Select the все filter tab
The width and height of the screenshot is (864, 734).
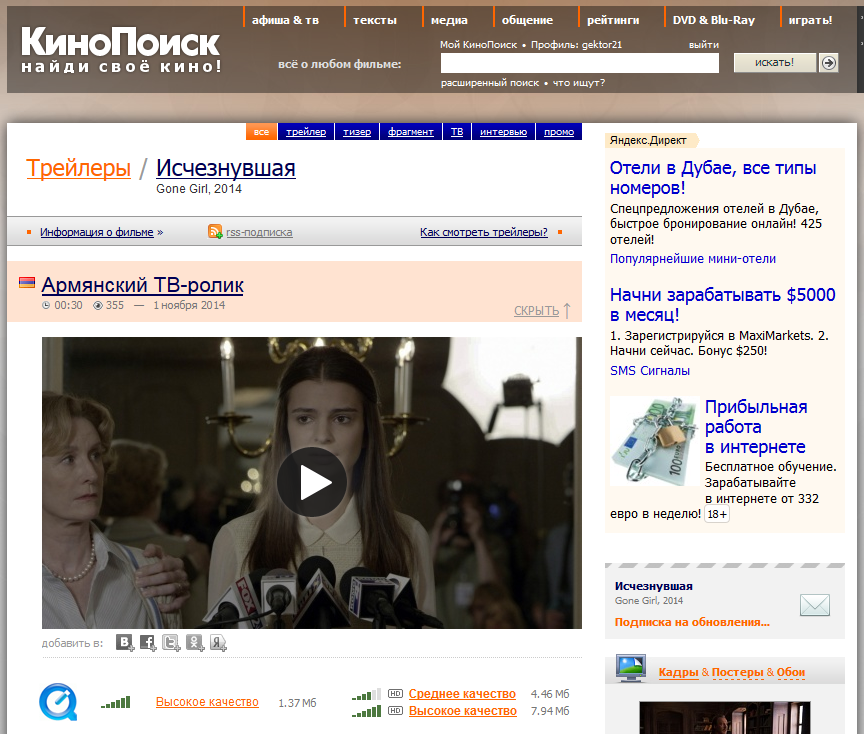pos(261,132)
